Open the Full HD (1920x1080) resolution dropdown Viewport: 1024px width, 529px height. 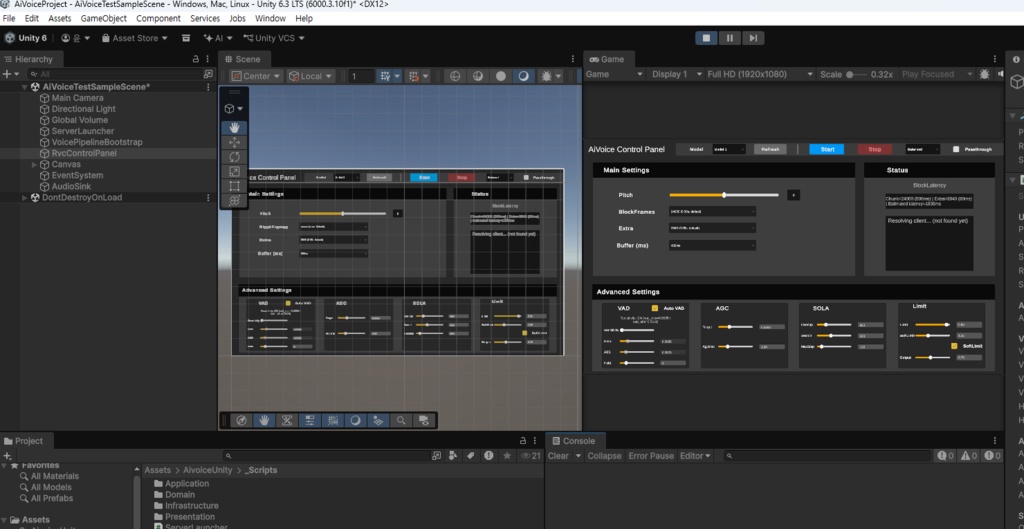(760, 74)
